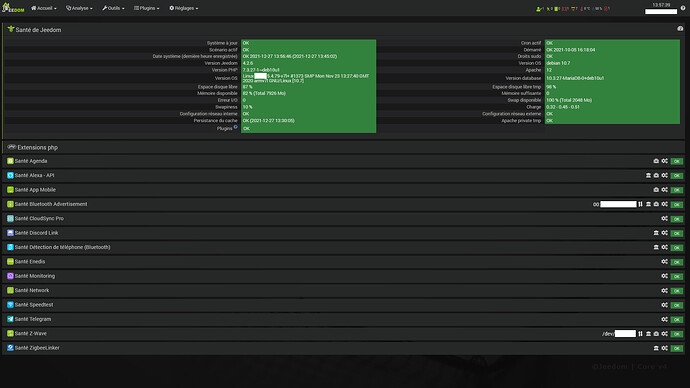Open gears icon on Santé Agenda row

pyautogui.click(x=664, y=161)
